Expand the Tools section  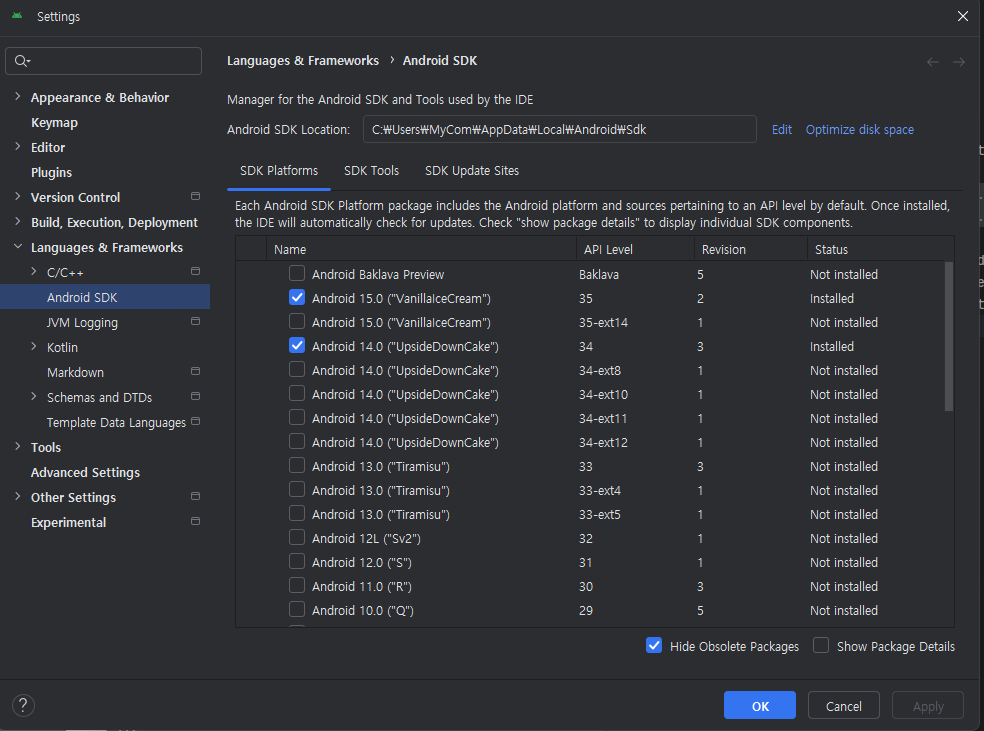18,446
